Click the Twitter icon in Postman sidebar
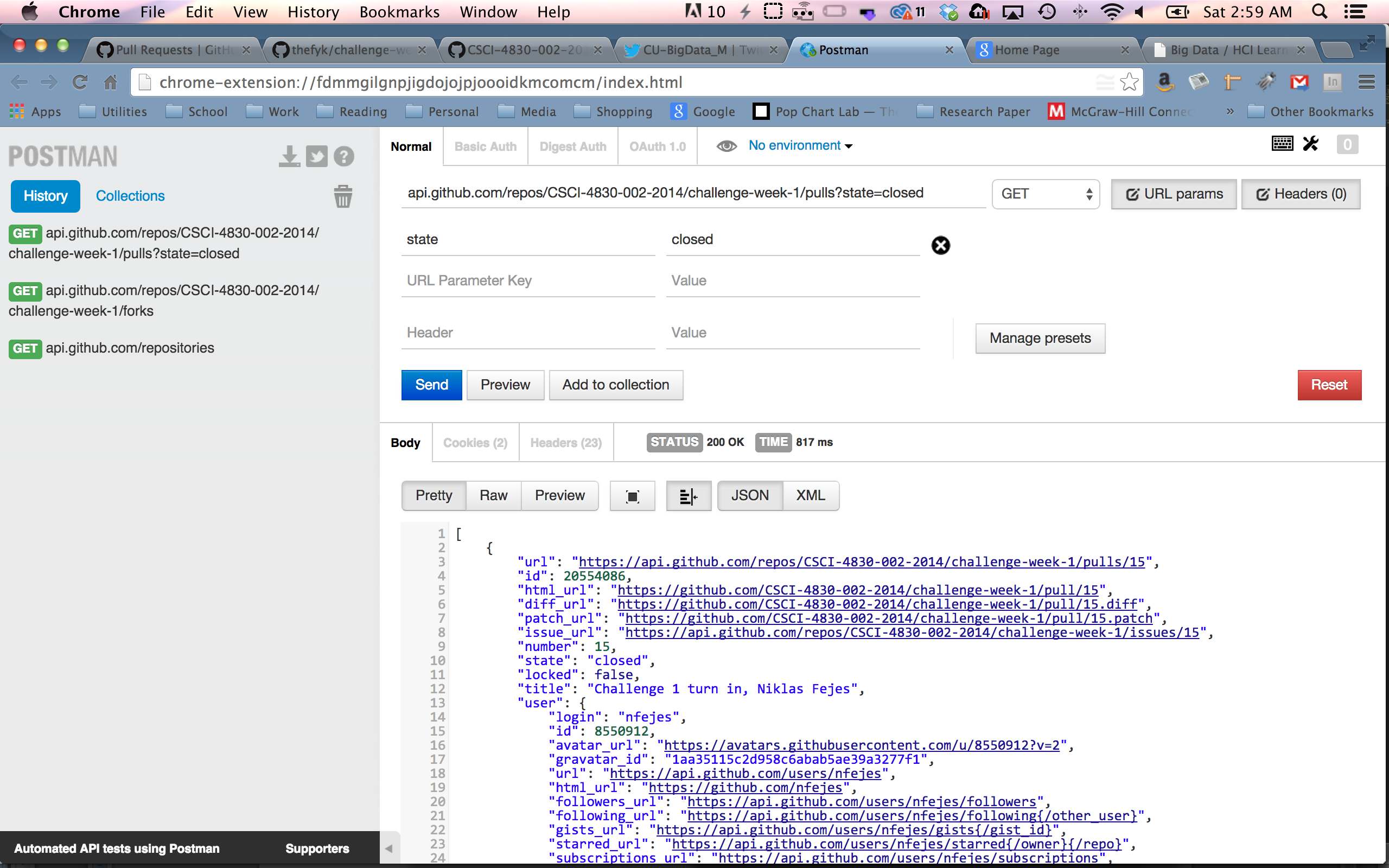The image size is (1389, 868). coord(316,156)
